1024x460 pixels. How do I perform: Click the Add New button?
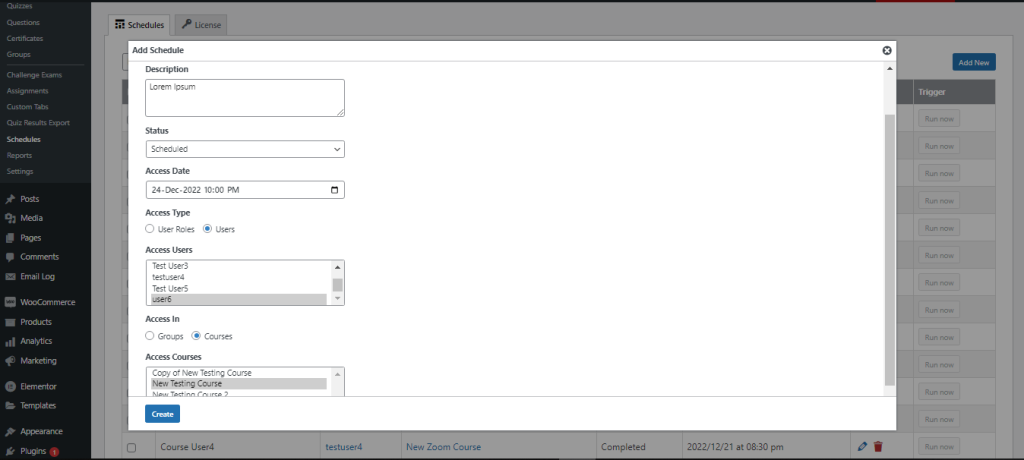(x=974, y=62)
